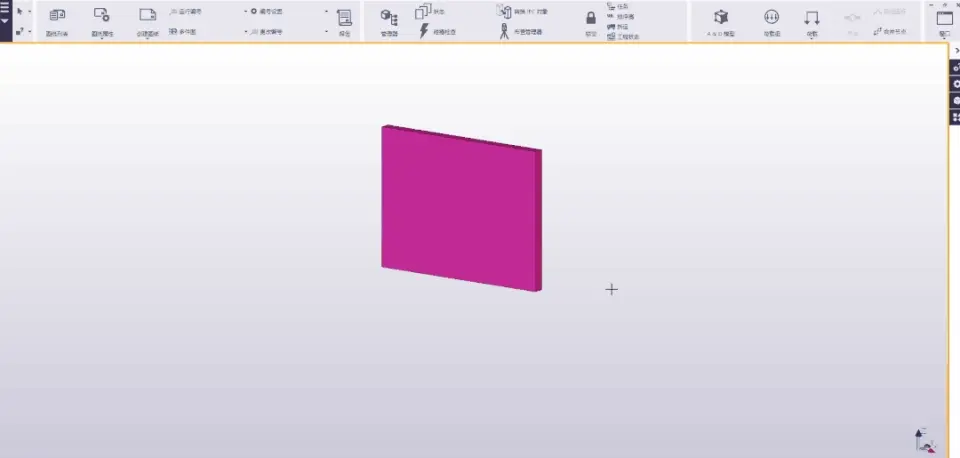
Task: Open the hamburger file menu
Action: coord(5,7)
